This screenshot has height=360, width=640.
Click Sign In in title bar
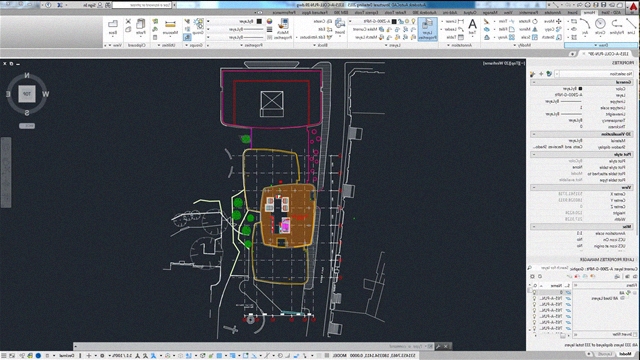click(93, 5)
